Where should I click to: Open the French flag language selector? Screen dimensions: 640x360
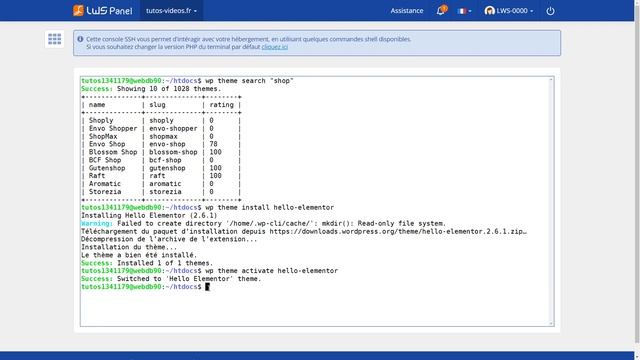tap(464, 11)
